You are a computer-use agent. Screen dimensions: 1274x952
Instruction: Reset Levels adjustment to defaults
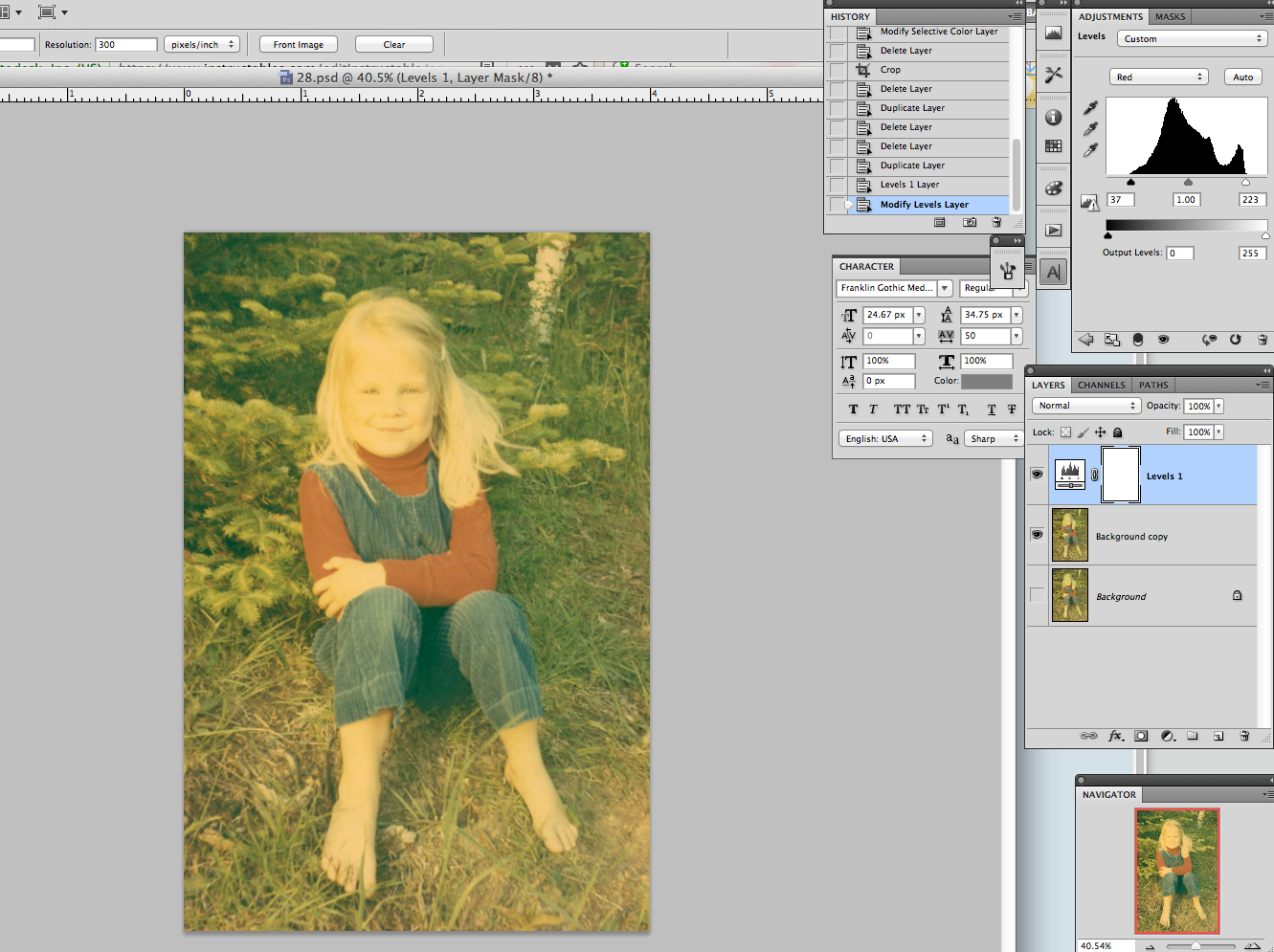[x=1236, y=340]
